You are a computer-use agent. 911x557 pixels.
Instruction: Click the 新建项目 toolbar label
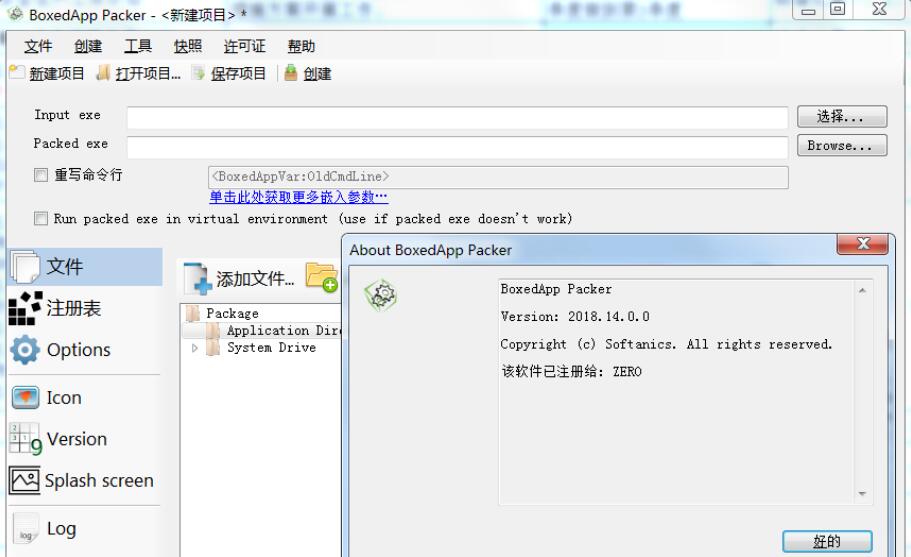[x=57, y=74]
